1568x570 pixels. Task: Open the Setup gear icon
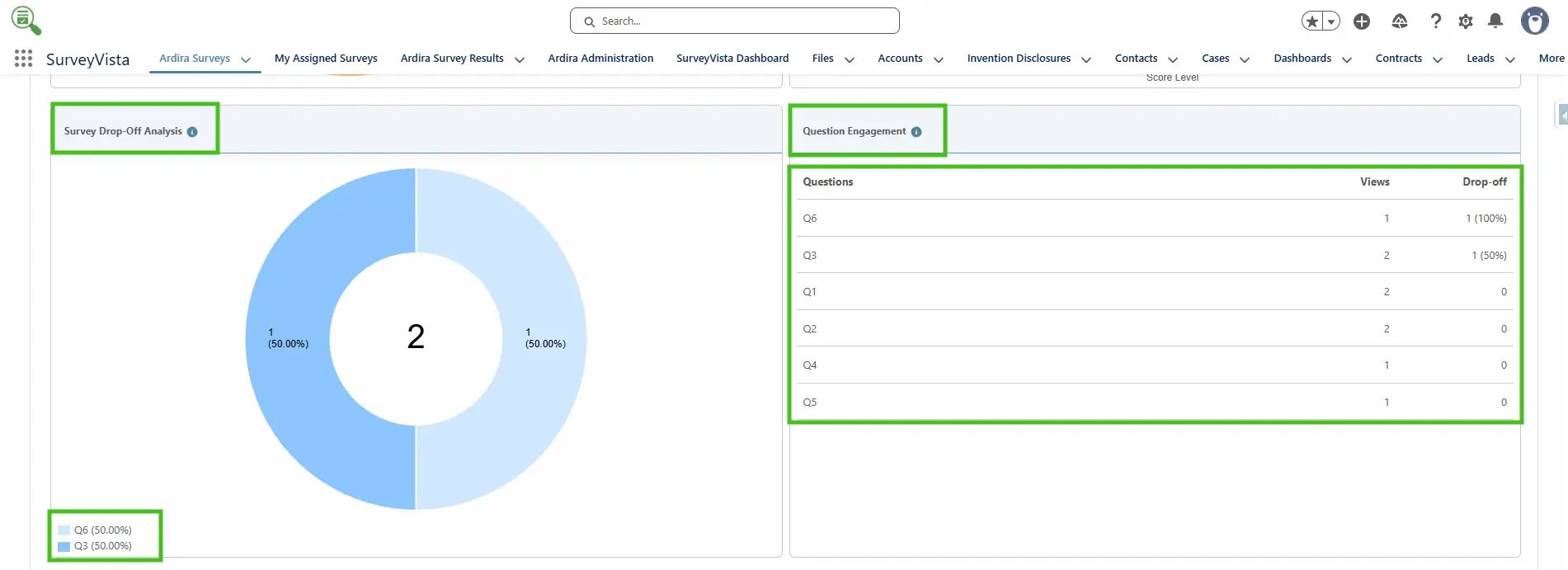(x=1466, y=21)
